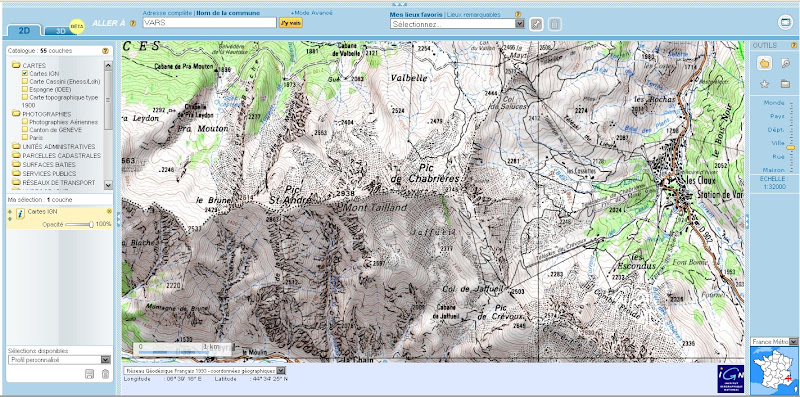Screen dimensions: 800x397
Task: Open the Profil personnalisé dropdown
Action: (59, 360)
